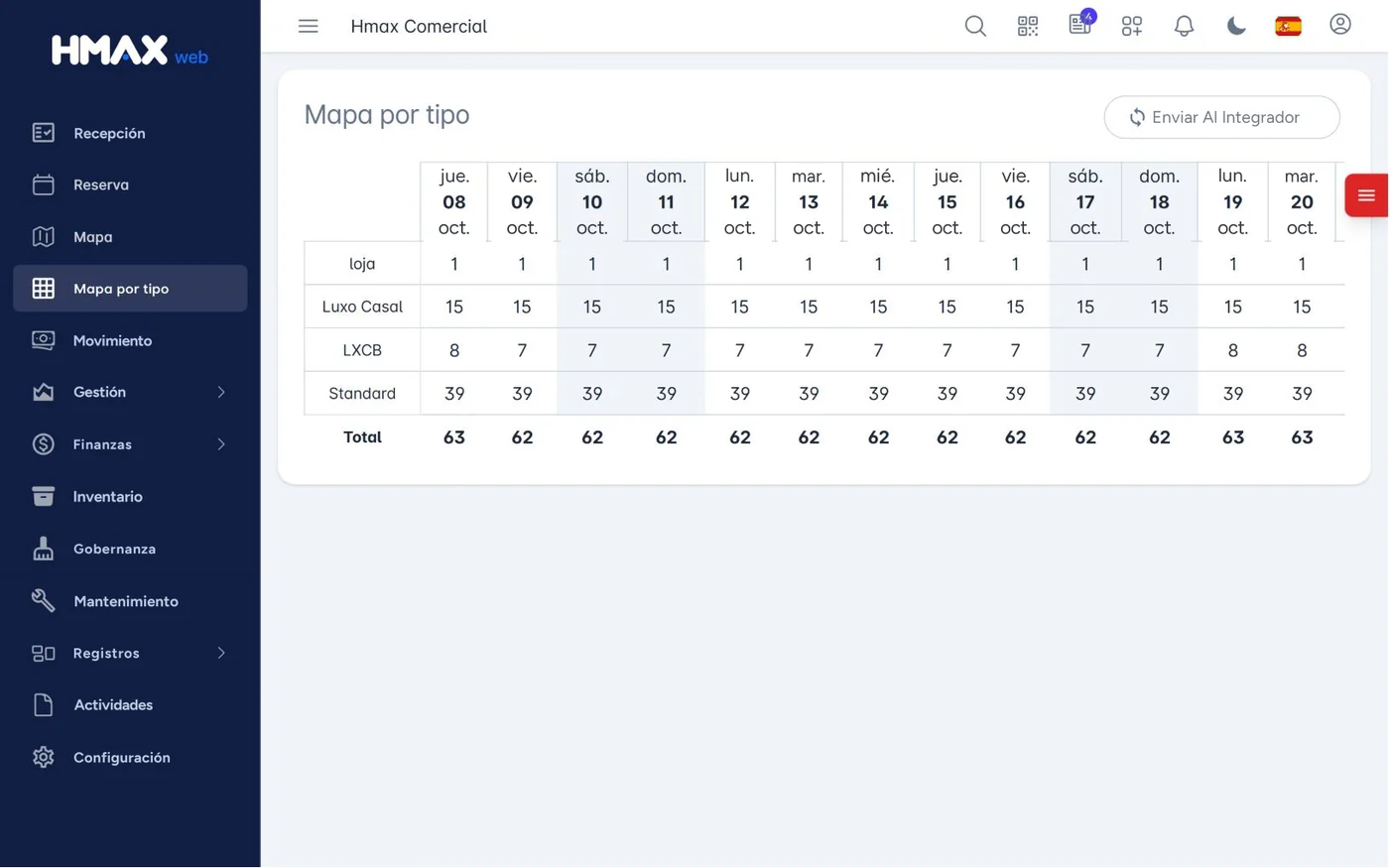Click the search magnifier icon

coord(975,26)
